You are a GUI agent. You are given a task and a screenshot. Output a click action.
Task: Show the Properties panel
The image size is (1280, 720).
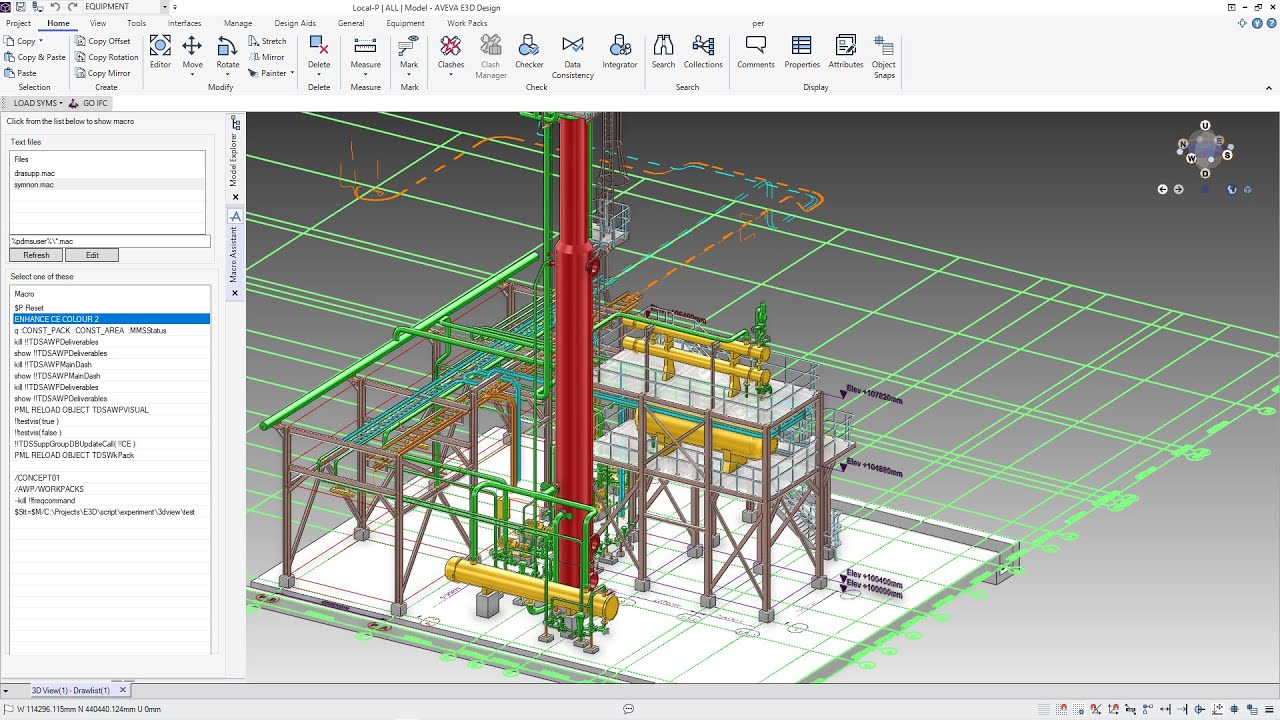click(802, 52)
